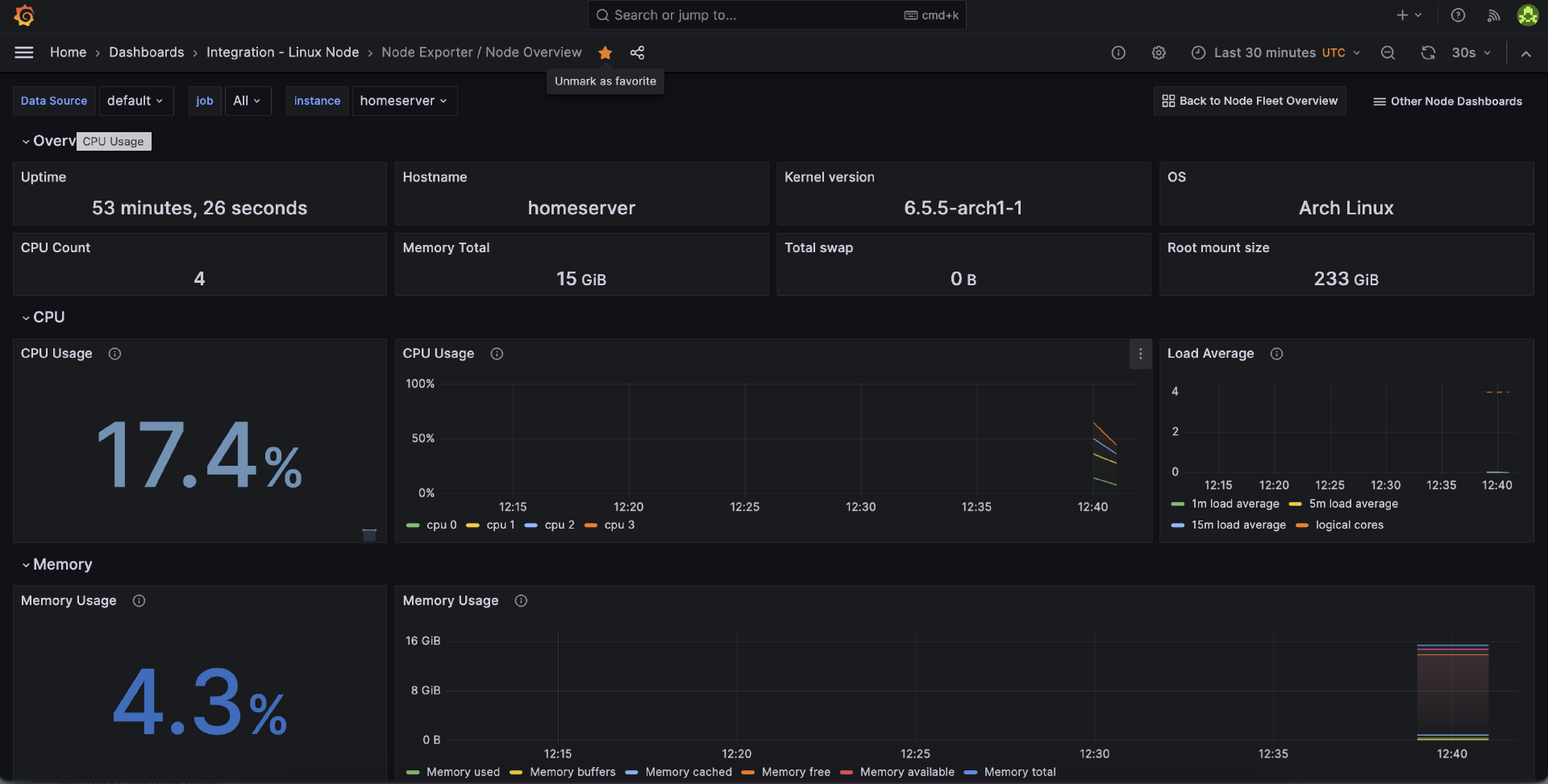Click the 4.3% memory usage value

[199, 703]
